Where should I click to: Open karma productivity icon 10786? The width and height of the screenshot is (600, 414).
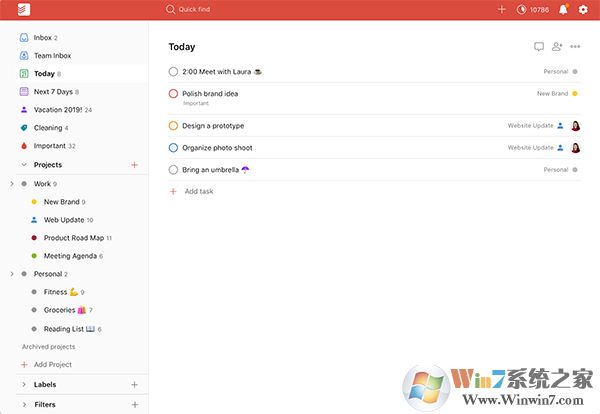pyautogui.click(x=521, y=10)
